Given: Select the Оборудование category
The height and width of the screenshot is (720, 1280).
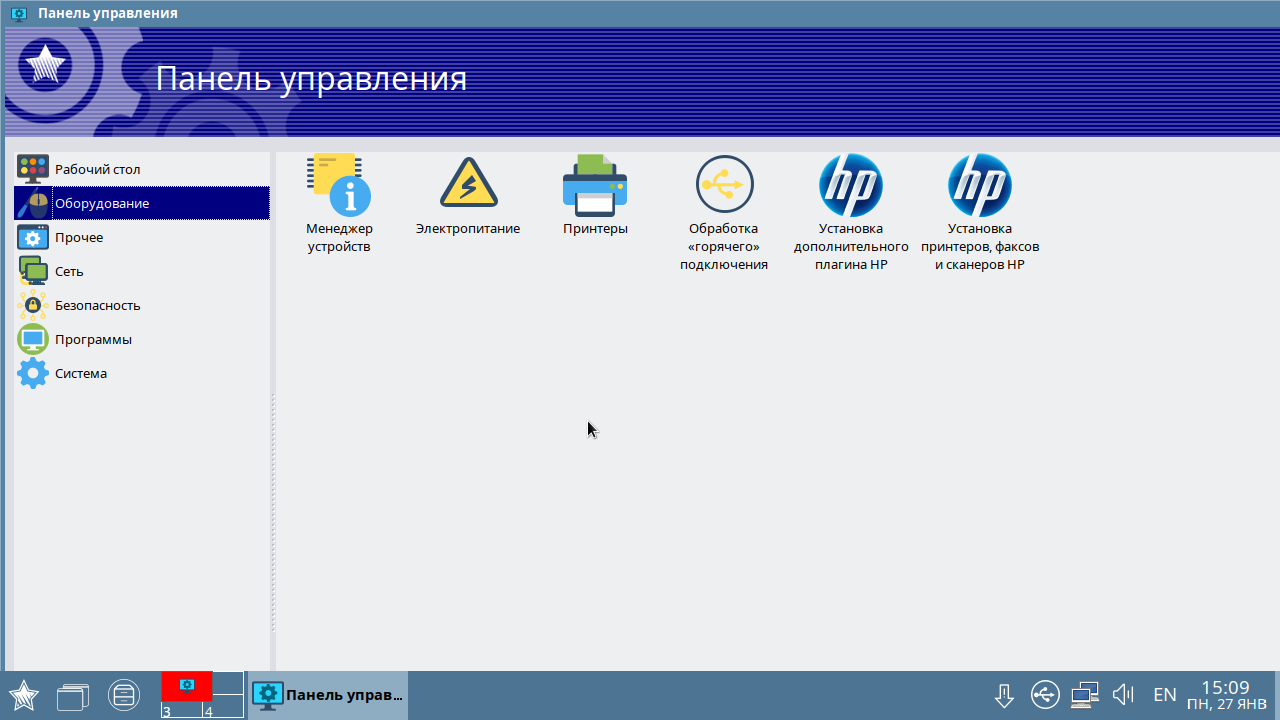Looking at the screenshot, I should click(101, 203).
